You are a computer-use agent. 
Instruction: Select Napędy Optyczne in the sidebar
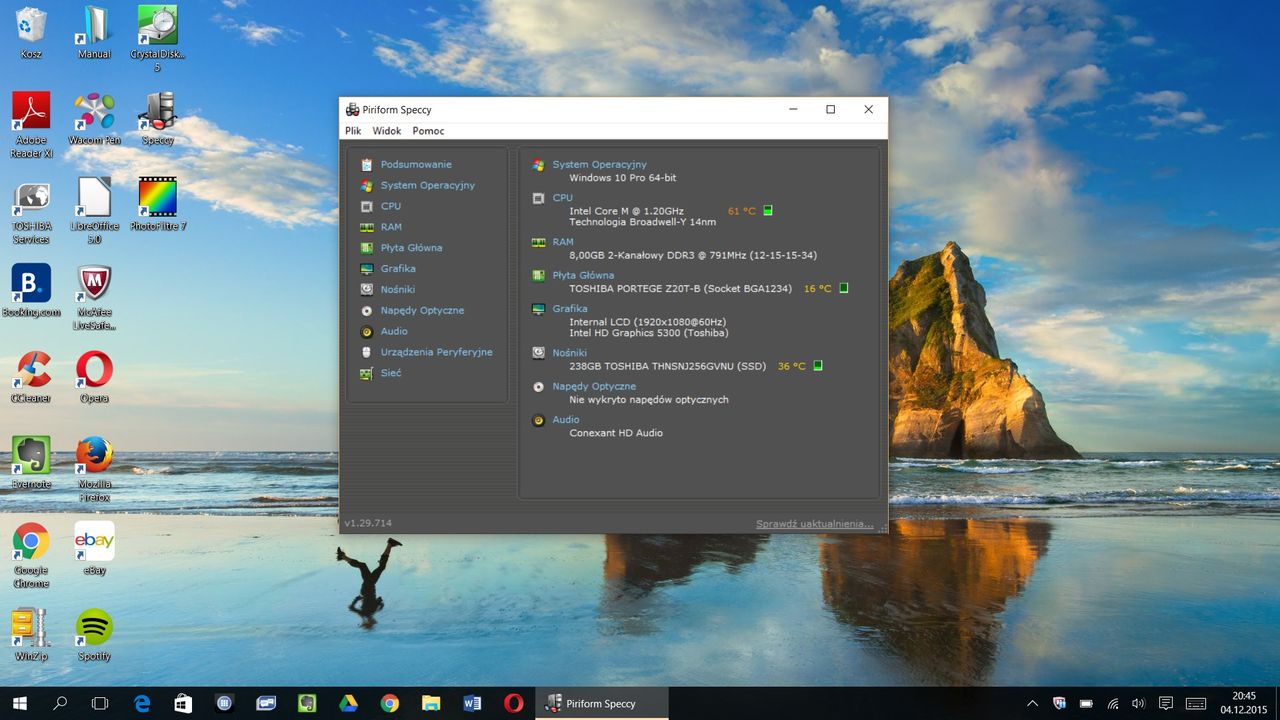point(422,311)
